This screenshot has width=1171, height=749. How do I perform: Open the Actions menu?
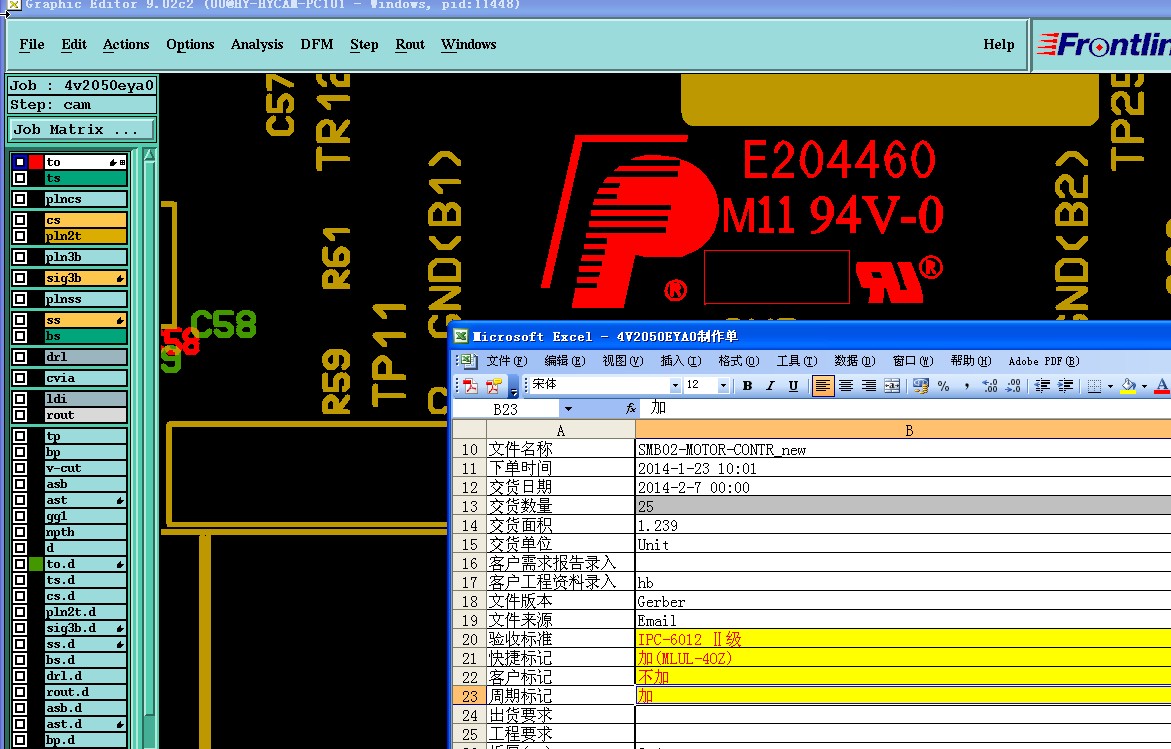[125, 45]
